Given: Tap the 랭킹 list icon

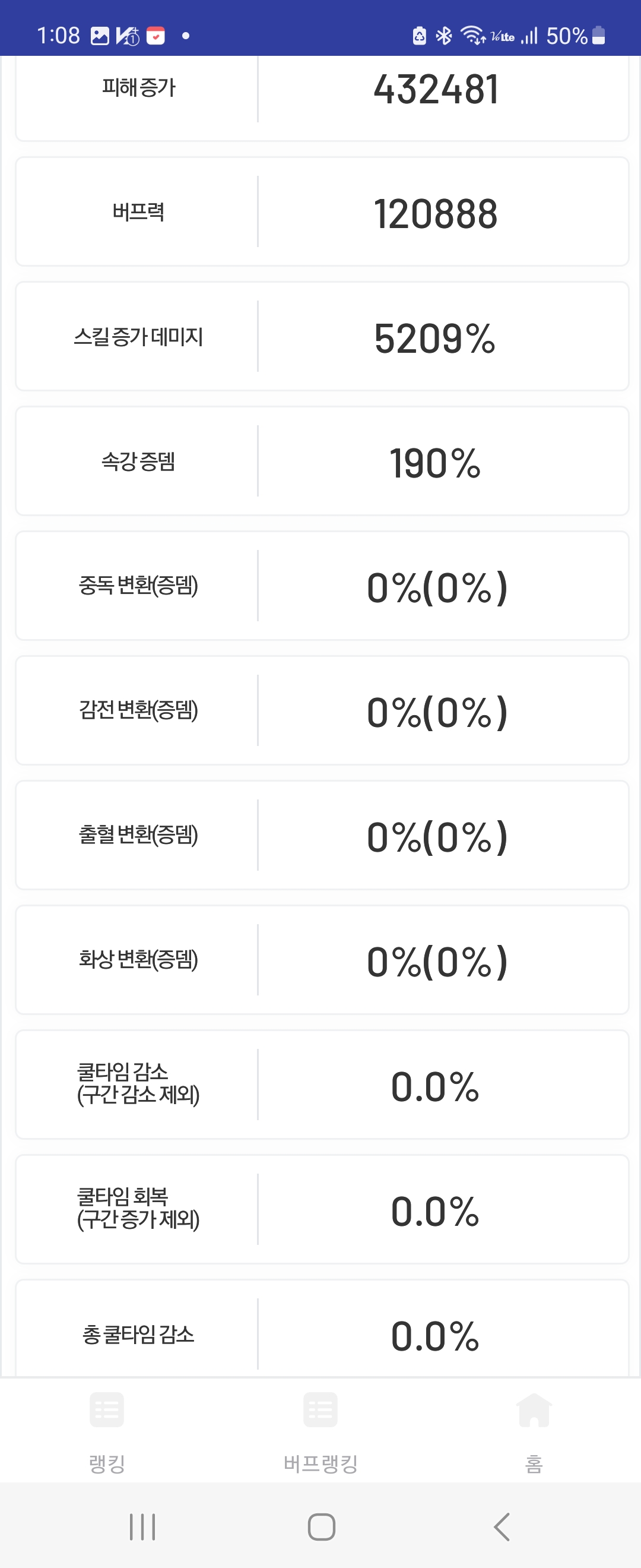Looking at the screenshot, I should tap(106, 1409).
